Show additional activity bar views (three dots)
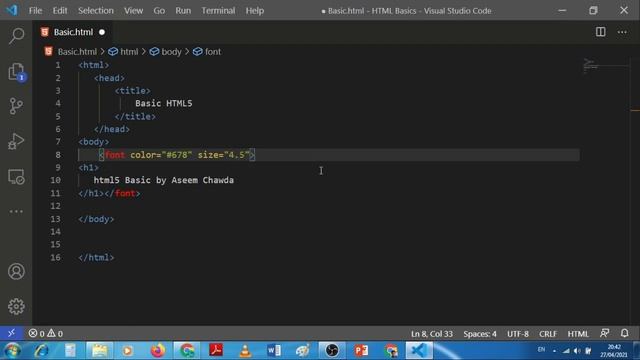The height and width of the screenshot is (360, 640). 16,211
